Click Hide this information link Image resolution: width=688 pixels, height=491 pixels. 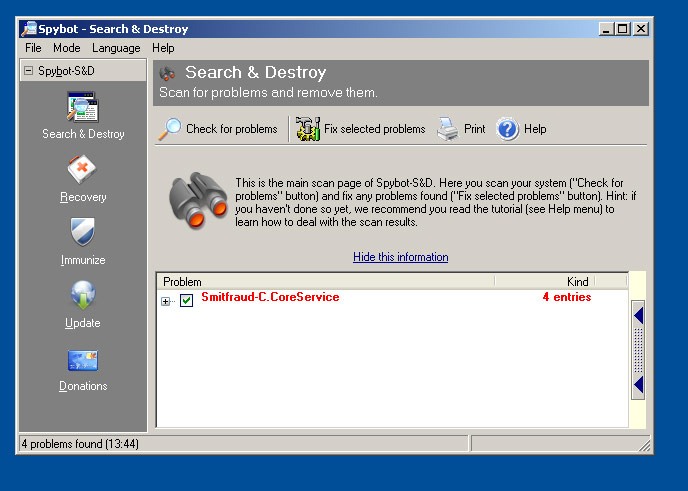[x=401, y=257]
